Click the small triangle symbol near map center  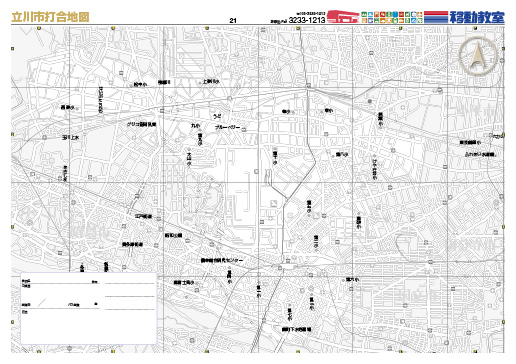[274, 203]
